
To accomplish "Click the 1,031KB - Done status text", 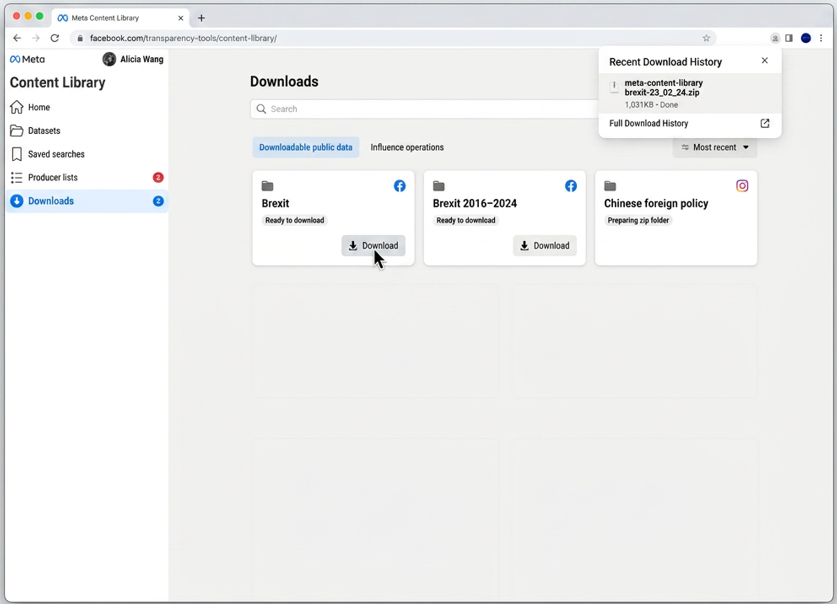I will (651, 105).
